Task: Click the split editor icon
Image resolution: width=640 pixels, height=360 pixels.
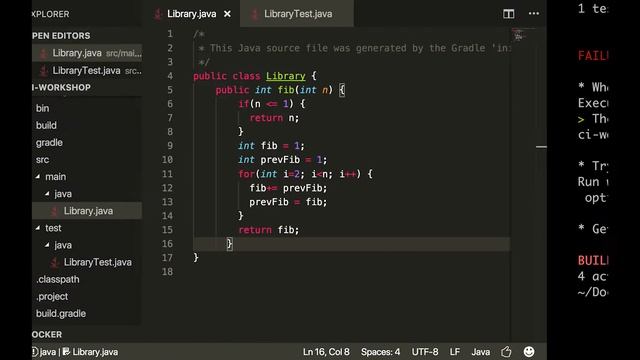Action: (508, 14)
